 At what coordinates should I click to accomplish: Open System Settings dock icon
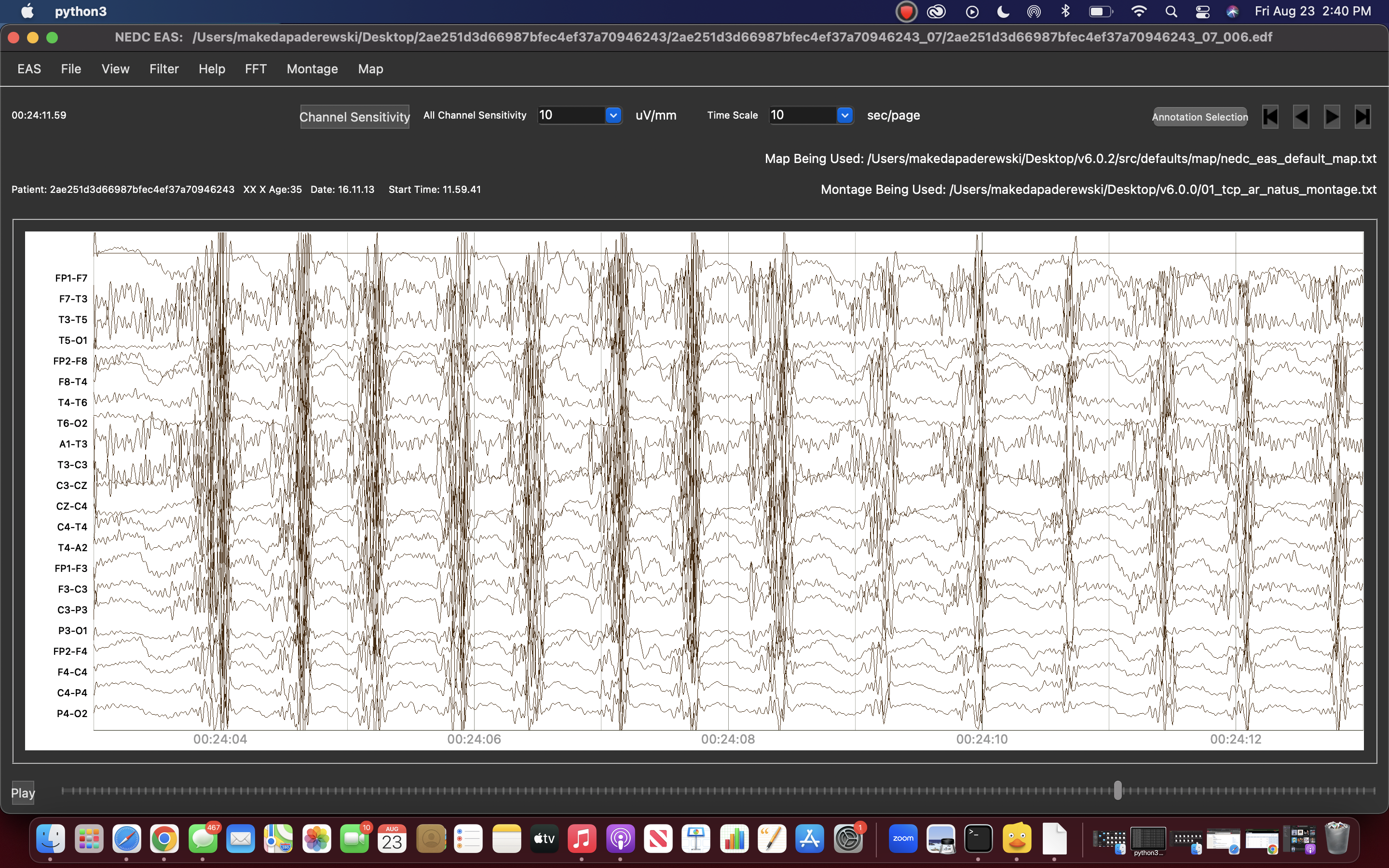pyautogui.click(x=848, y=839)
